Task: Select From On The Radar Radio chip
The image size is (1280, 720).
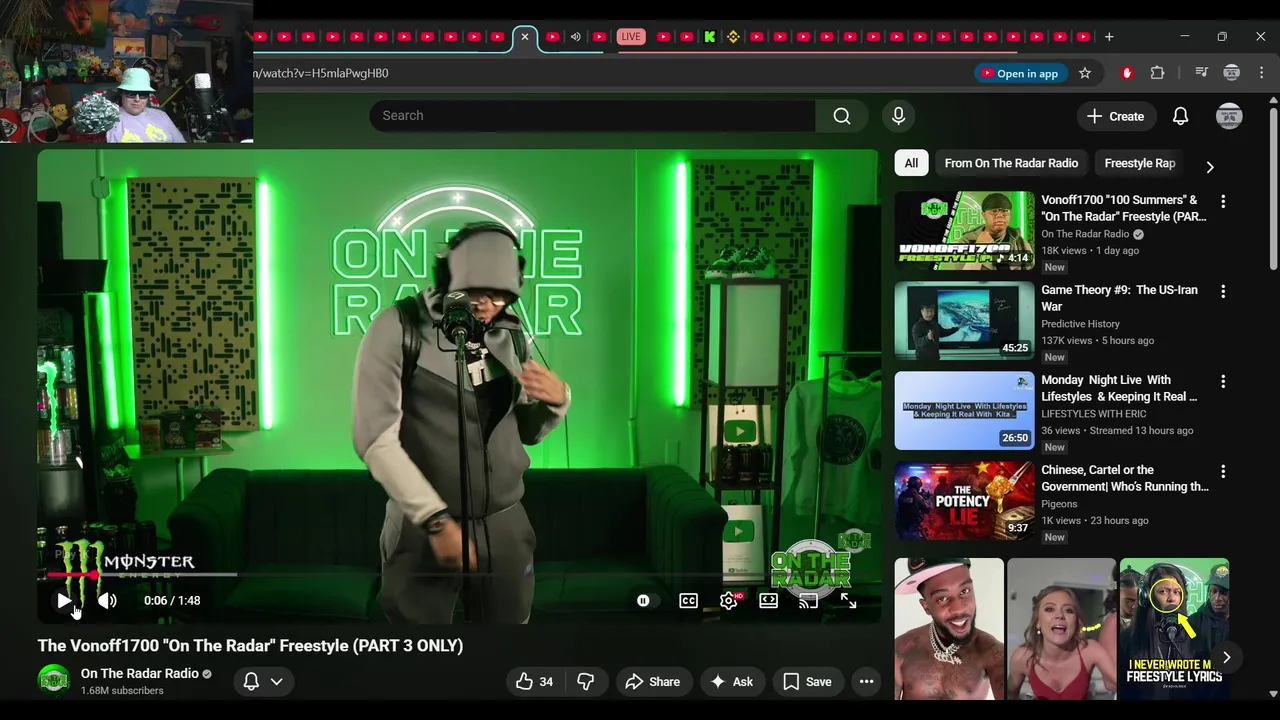Action: [1011, 163]
